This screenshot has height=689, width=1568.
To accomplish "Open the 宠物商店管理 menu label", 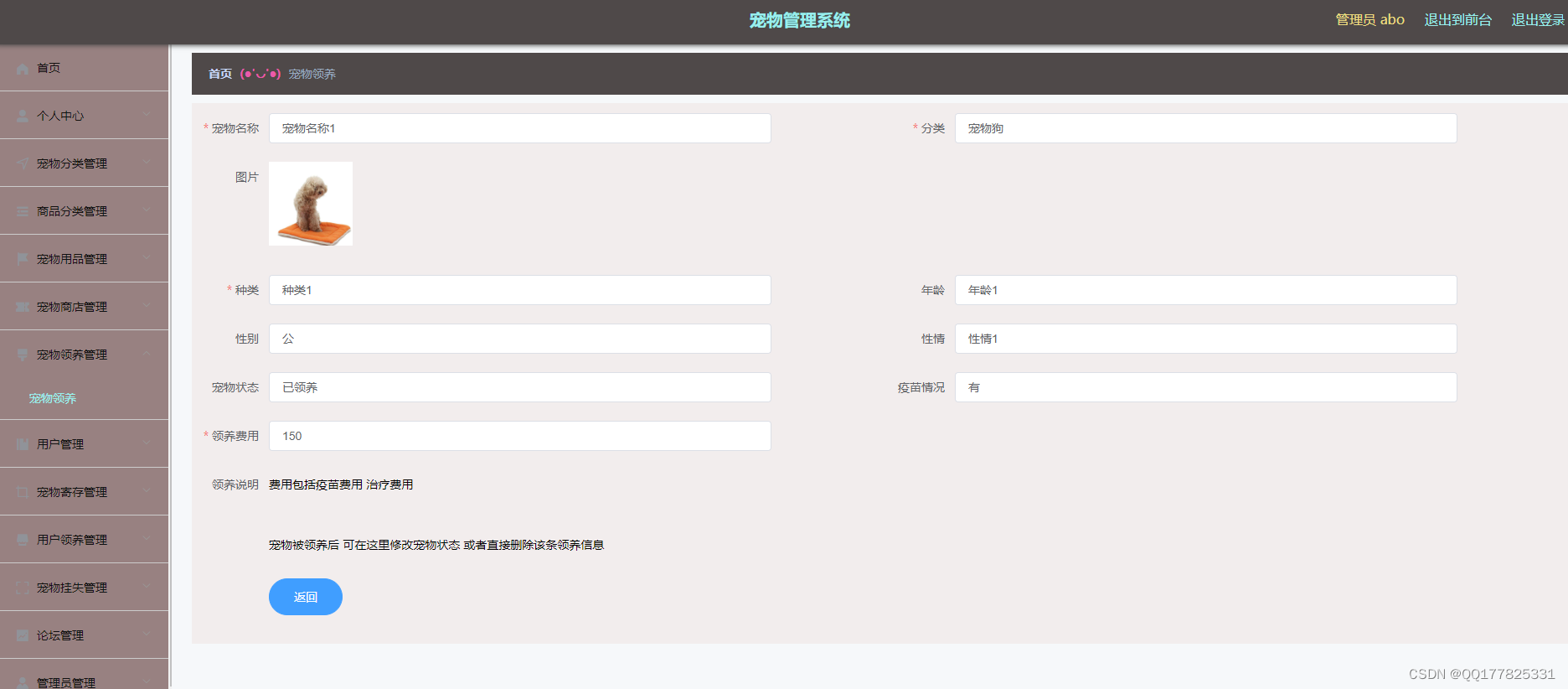I will pos(72,307).
